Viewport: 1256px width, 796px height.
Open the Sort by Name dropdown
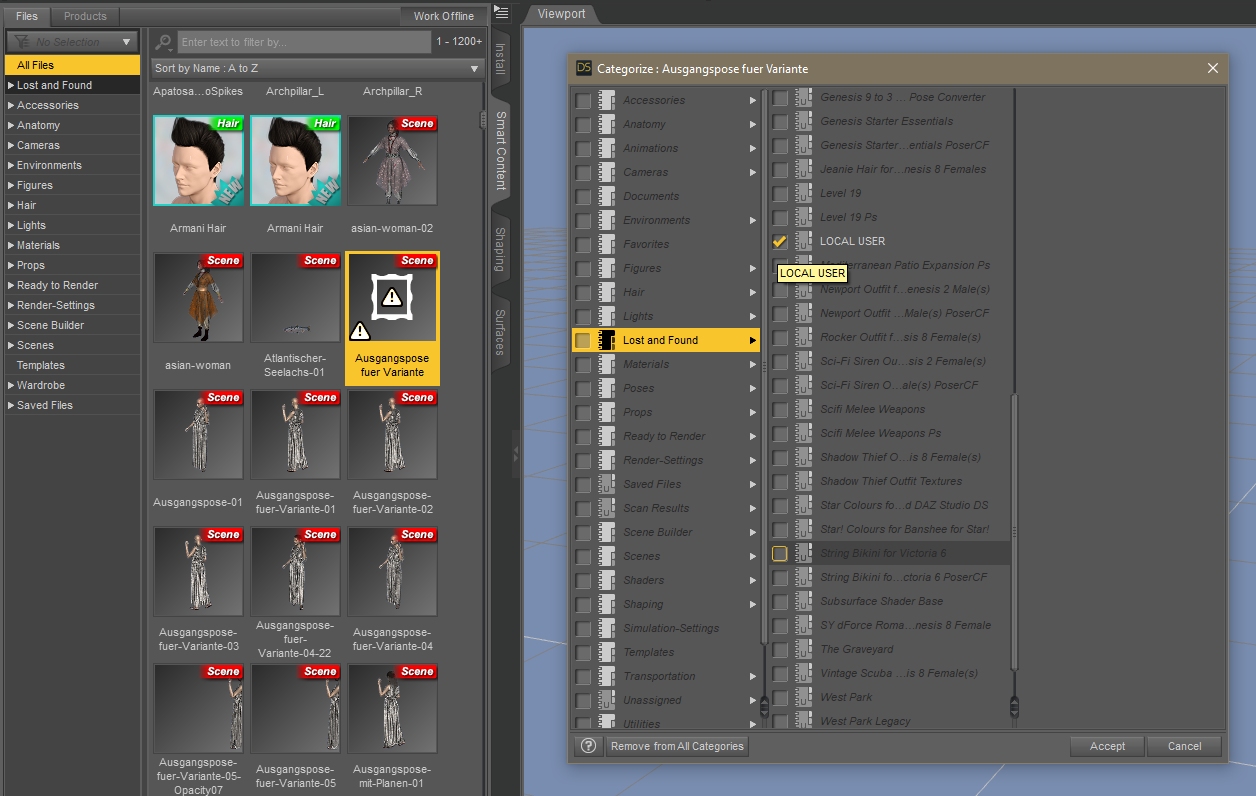317,68
